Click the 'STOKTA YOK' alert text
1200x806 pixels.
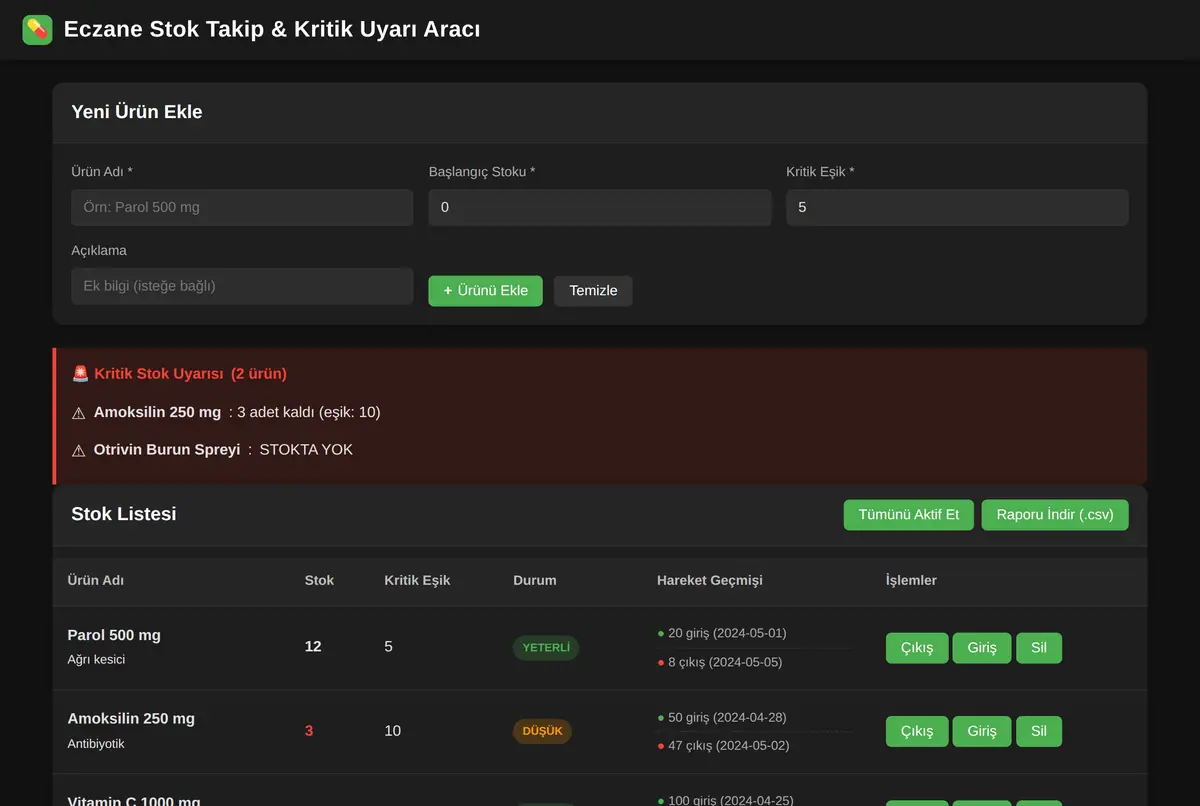pos(306,450)
